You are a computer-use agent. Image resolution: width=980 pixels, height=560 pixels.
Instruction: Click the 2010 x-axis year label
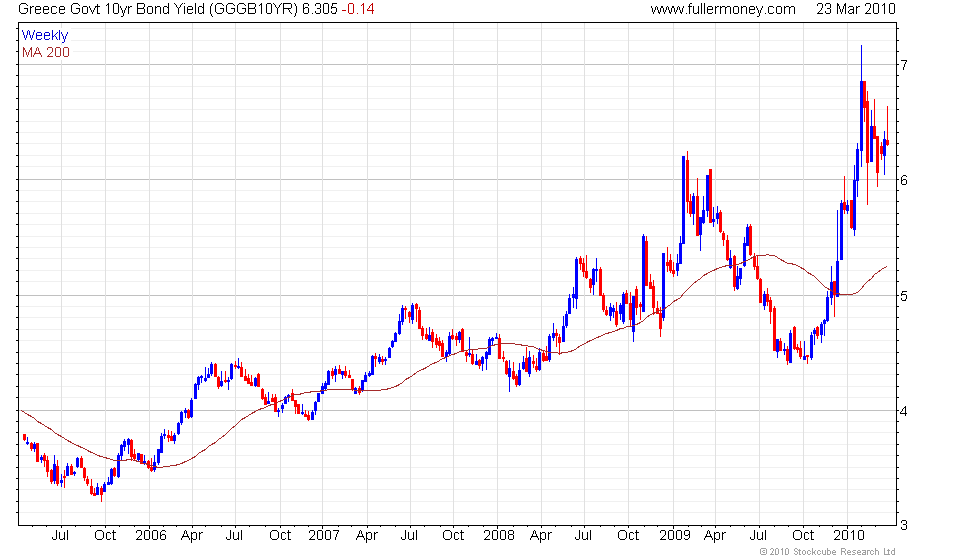point(849,535)
